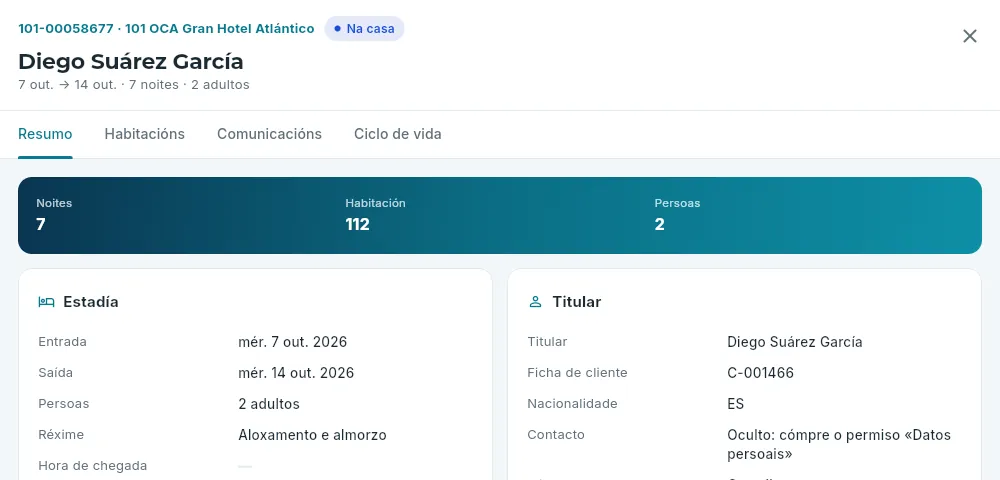
Task: Select the guest name heading Diego Suárez García
Action: point(131,62)
